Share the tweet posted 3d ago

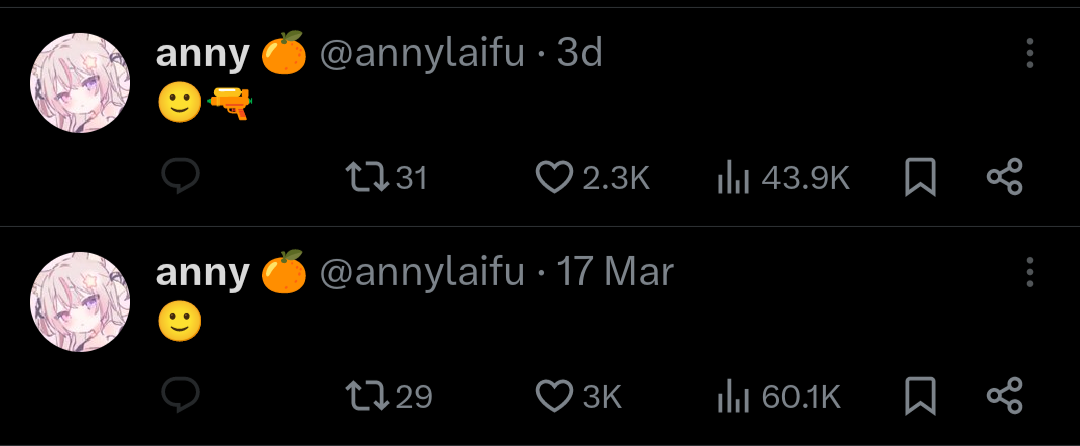click(x=1005, y=177)
